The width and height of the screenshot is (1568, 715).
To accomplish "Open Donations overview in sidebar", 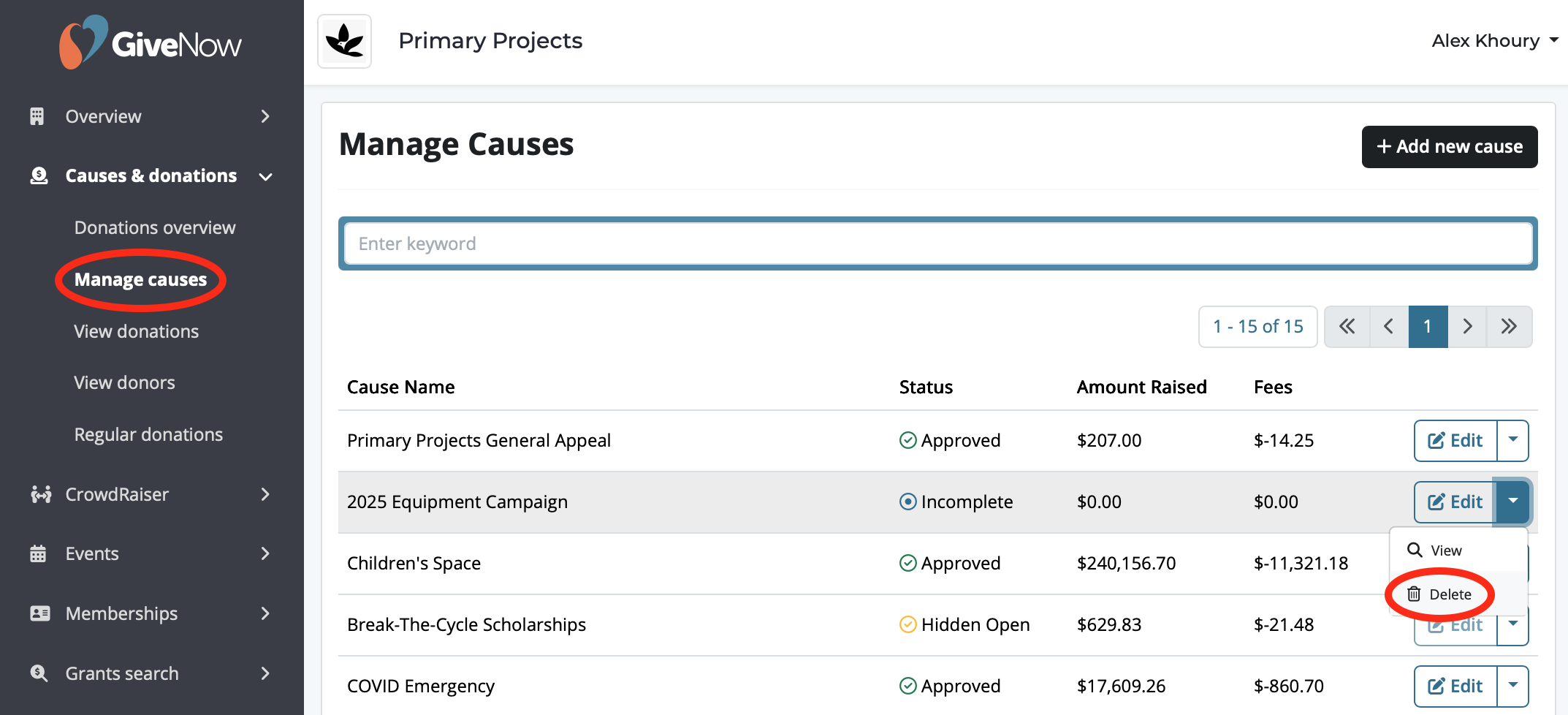I will (x=155, y=227).
